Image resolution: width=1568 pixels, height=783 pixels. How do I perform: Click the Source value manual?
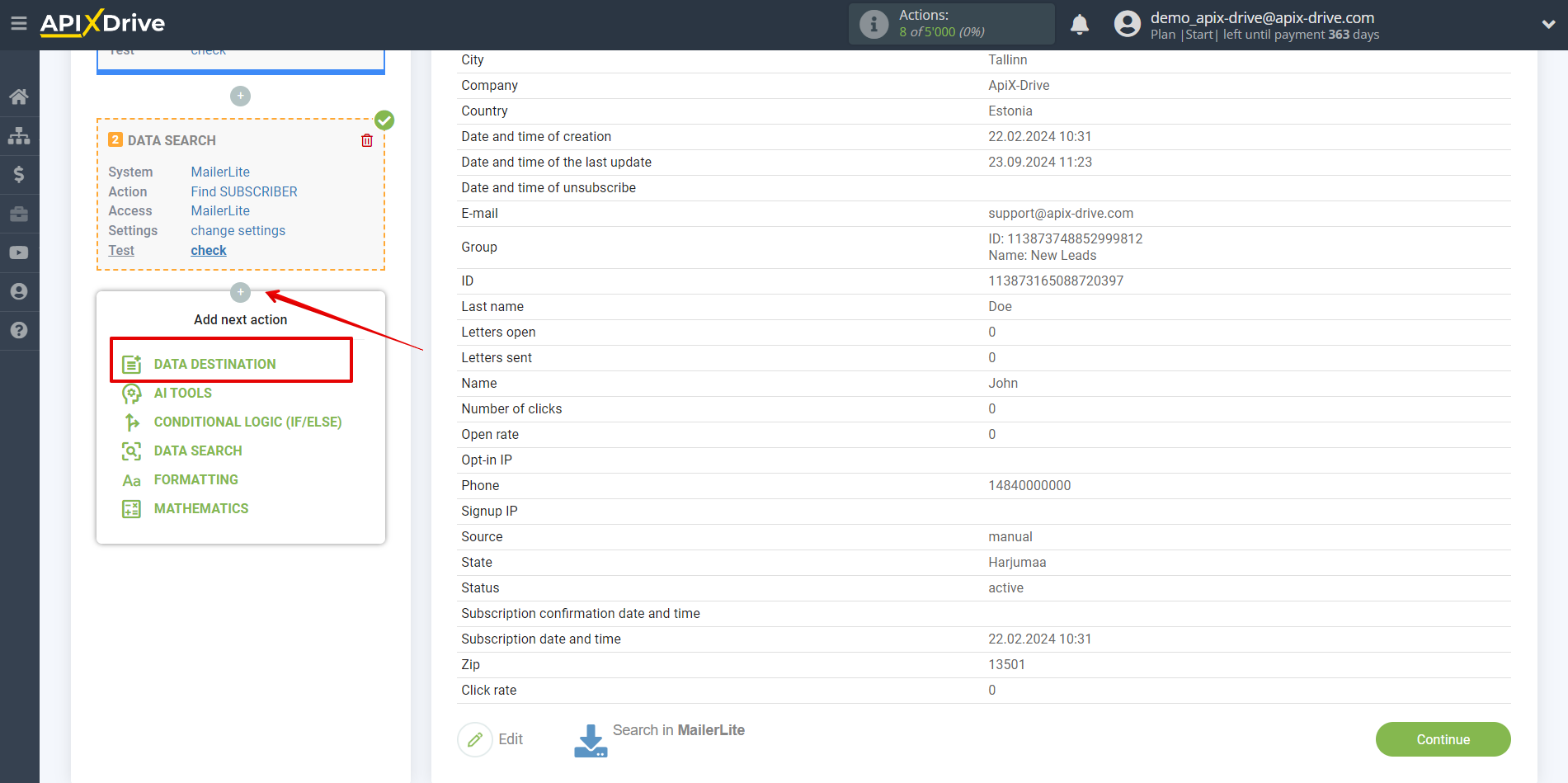pyautogui.click(x=1010, y=536)
